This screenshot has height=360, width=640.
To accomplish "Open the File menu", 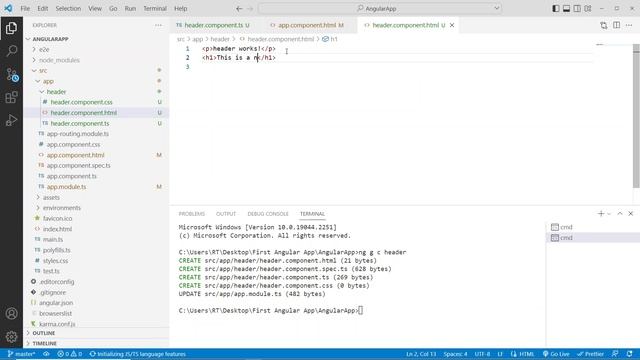I will [x=25, y=9].
